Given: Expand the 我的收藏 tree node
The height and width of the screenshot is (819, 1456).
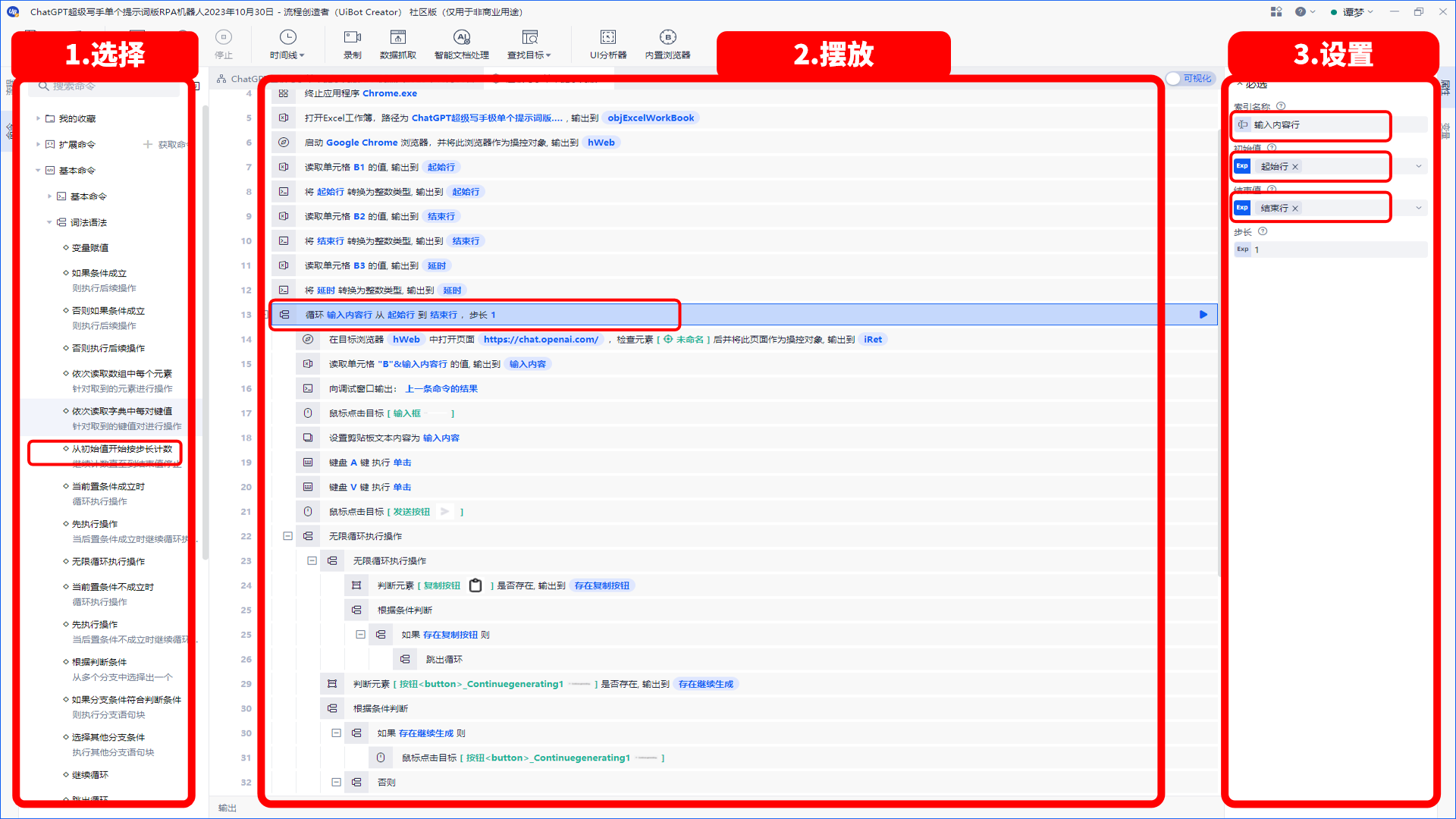Looking at the screenshot, I should point(39,118).
